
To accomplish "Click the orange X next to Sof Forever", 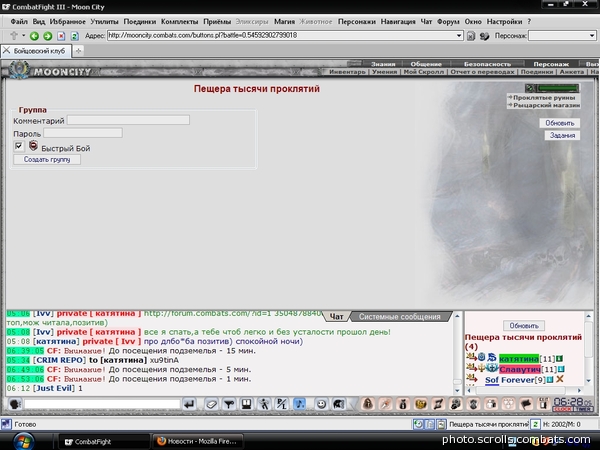I will tap(560, 379).
